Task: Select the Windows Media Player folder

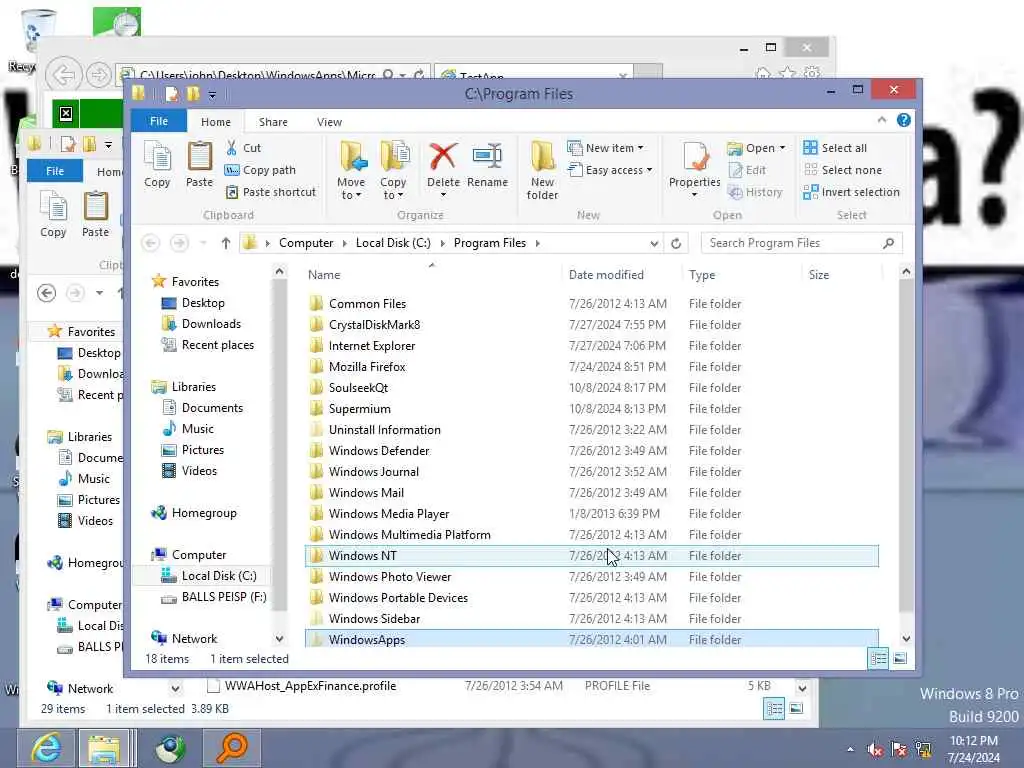Action: pyautogui.click(x=592, y=514)
